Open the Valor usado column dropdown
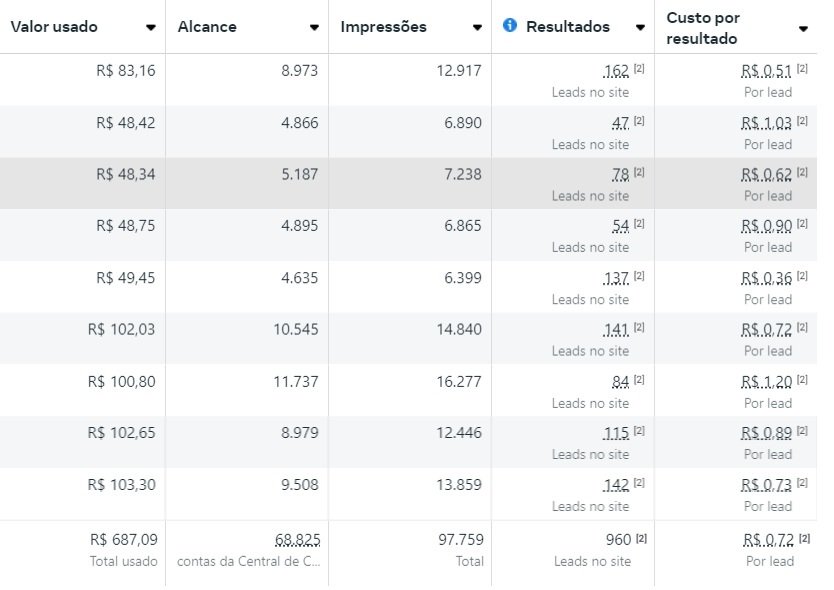 [151, 28]
